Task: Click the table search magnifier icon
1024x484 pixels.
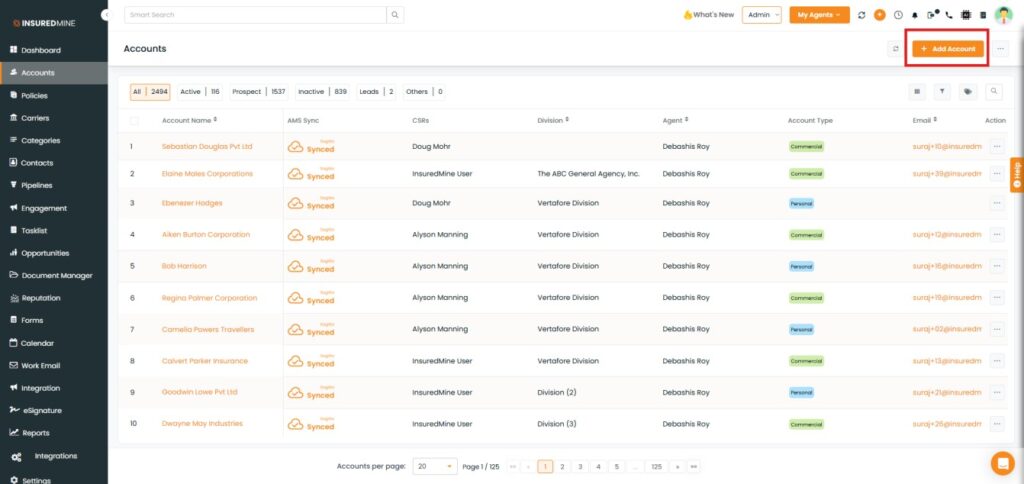Action: pyautogui.click(x=994, y=91)
